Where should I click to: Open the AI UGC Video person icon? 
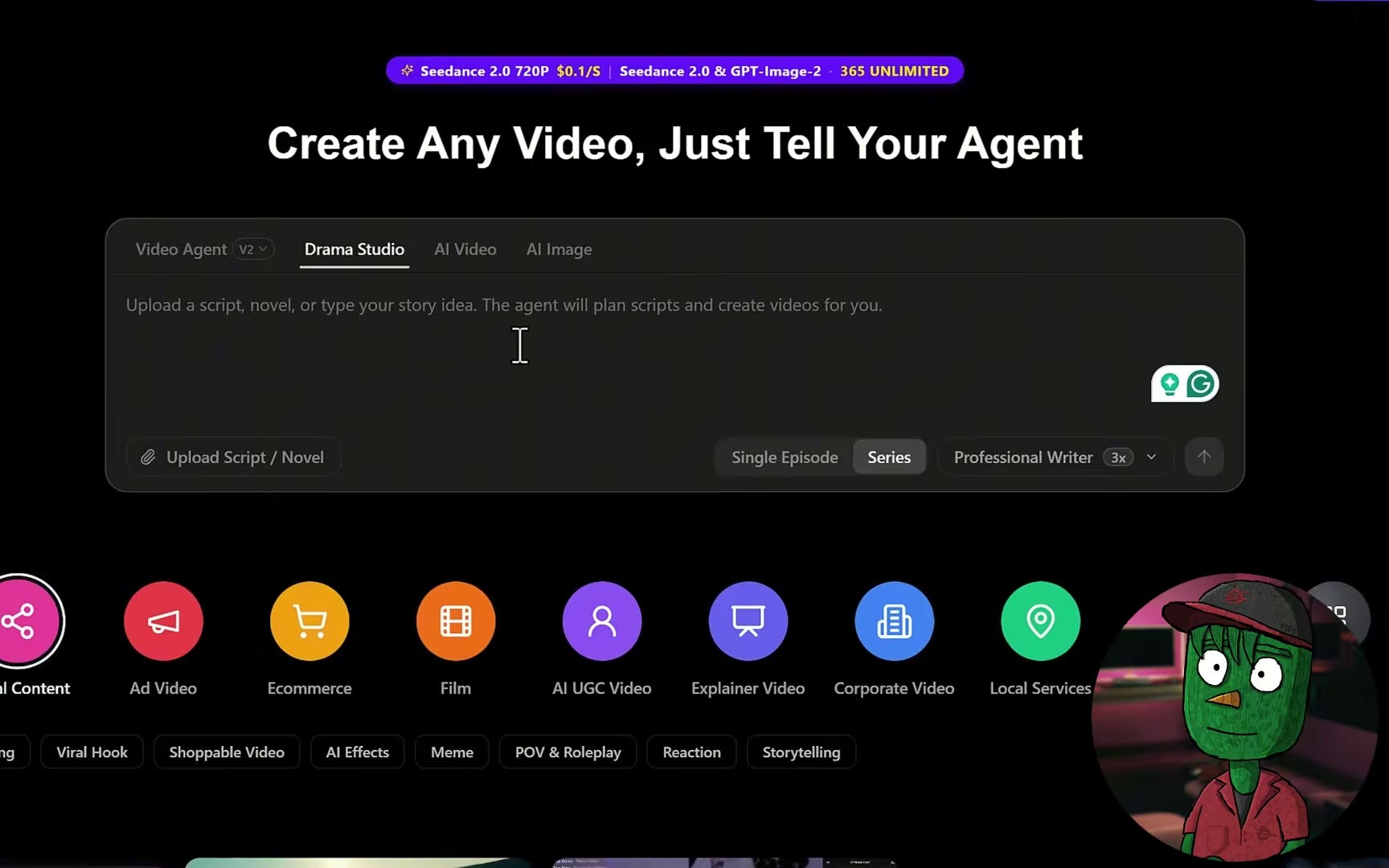(x=602, y=621)
